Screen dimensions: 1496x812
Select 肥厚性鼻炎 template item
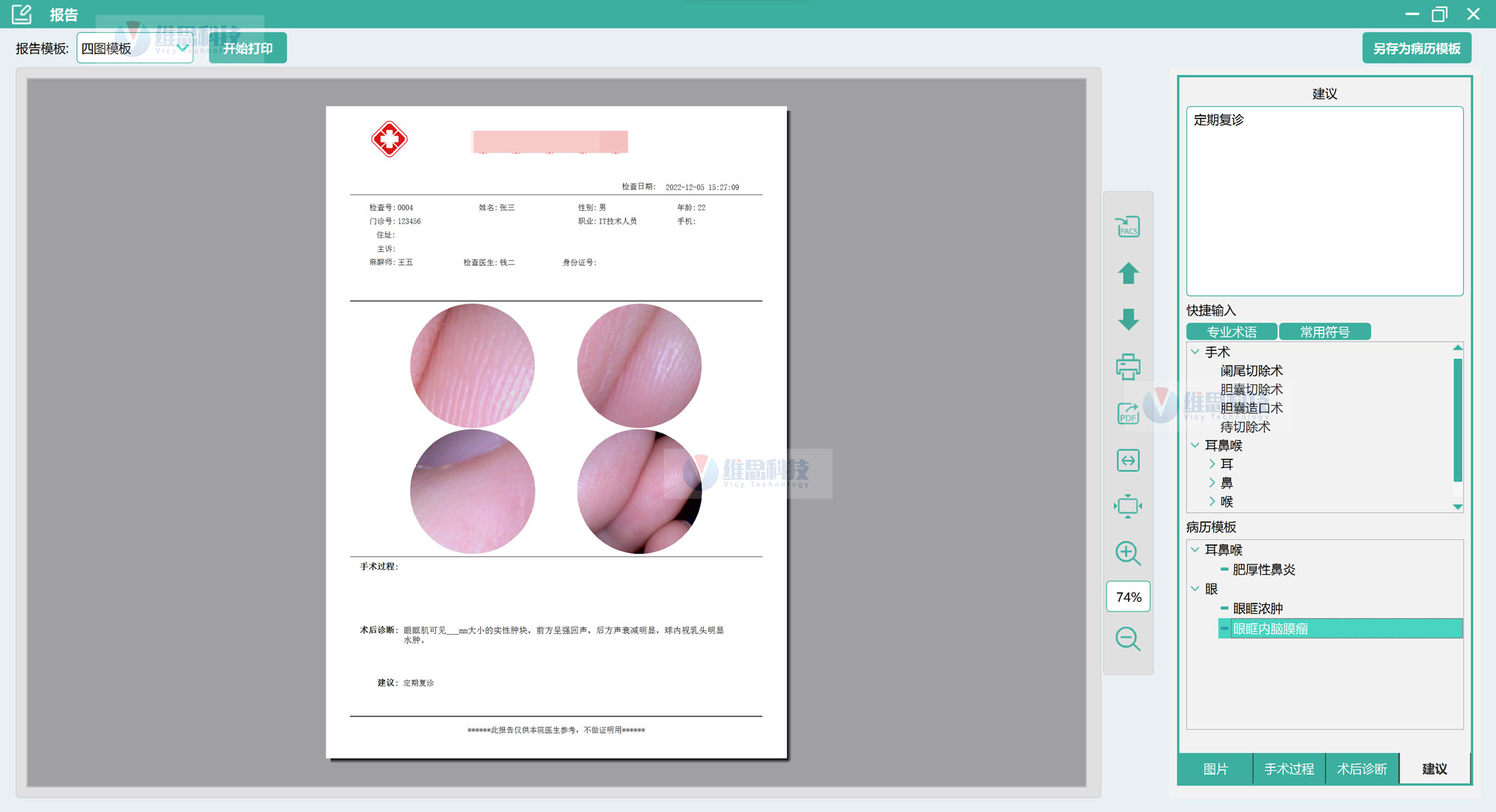1263,570
